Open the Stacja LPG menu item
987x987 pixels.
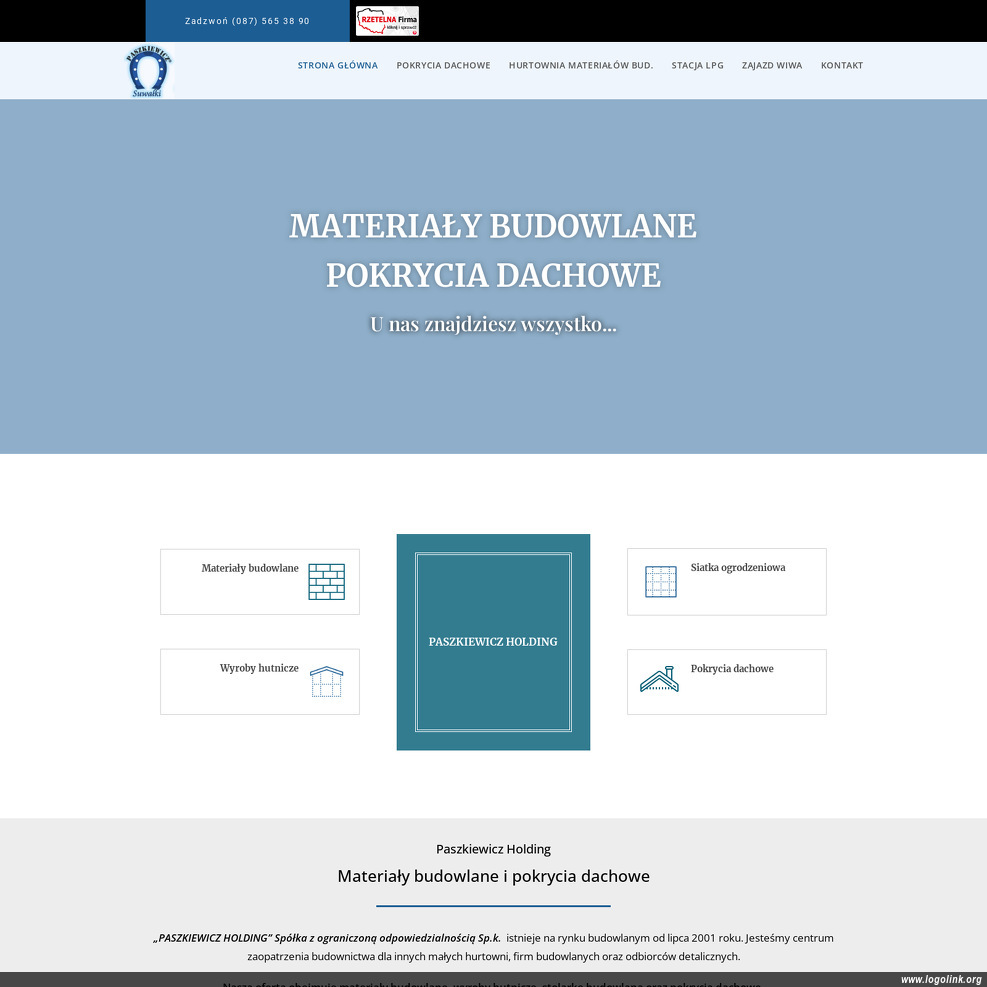[697, 65]
